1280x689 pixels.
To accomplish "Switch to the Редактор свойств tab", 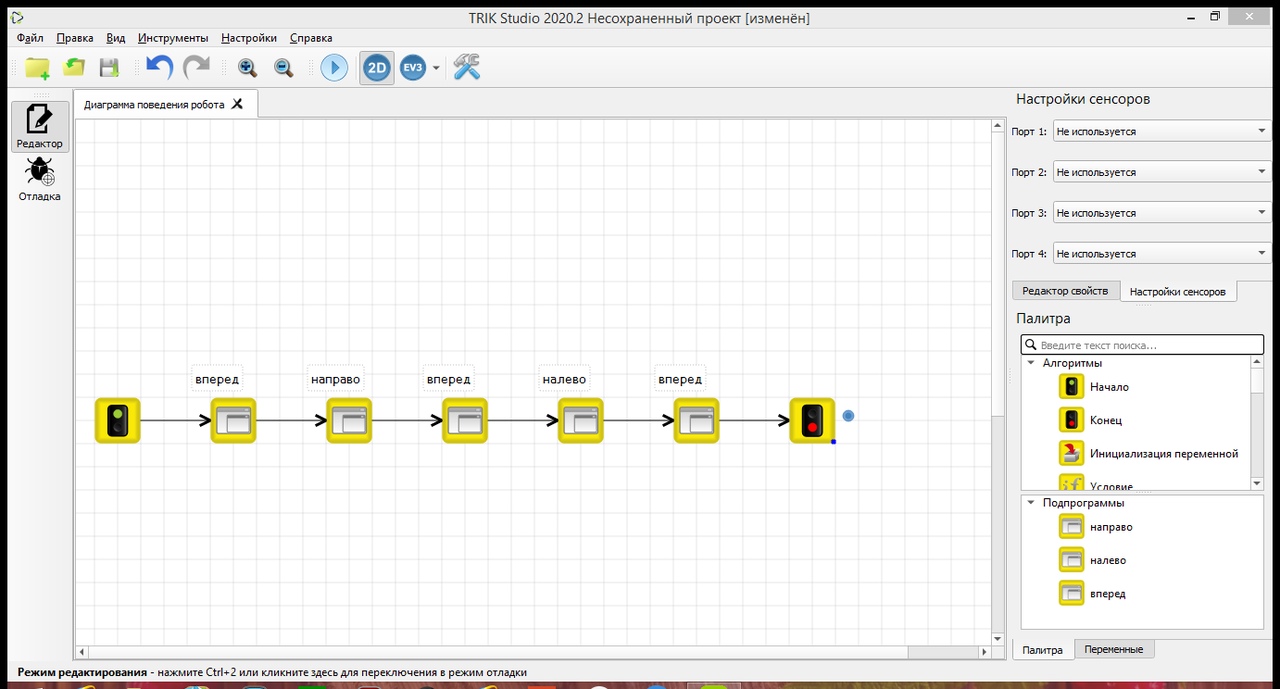I will pyautogui.click(x=1064, y=291).
